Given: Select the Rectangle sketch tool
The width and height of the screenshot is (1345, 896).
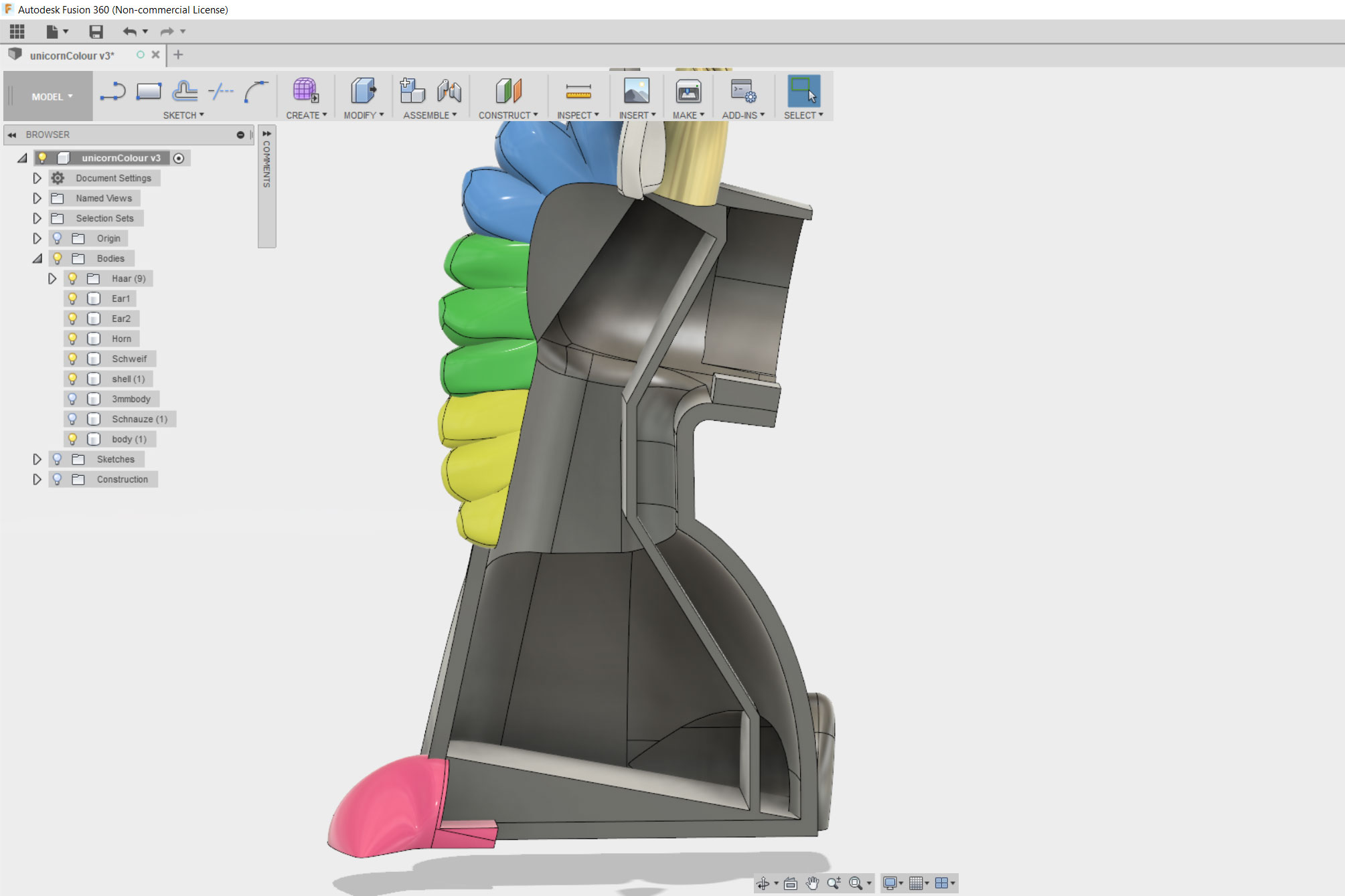Looking at the screenshot, I should pos(149,91).
